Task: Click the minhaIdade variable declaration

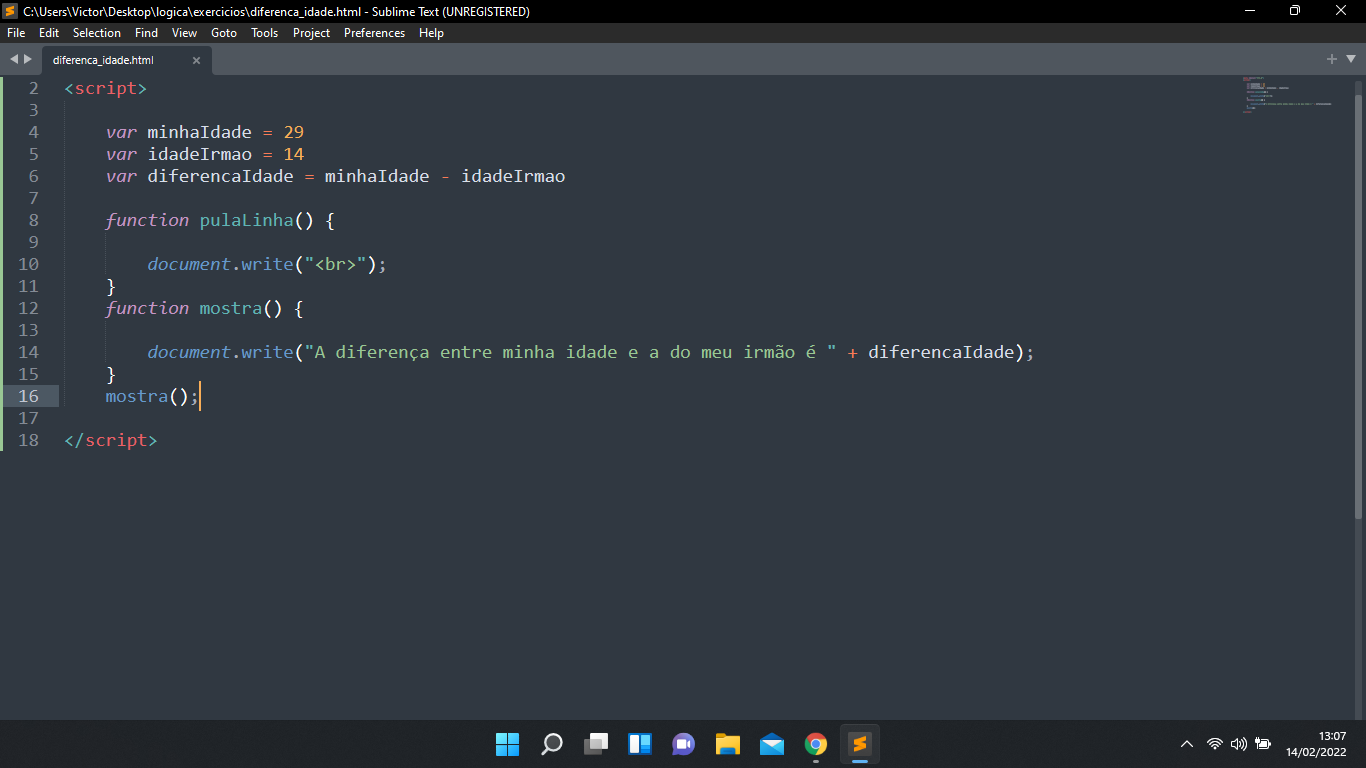Action: point(199,132)
